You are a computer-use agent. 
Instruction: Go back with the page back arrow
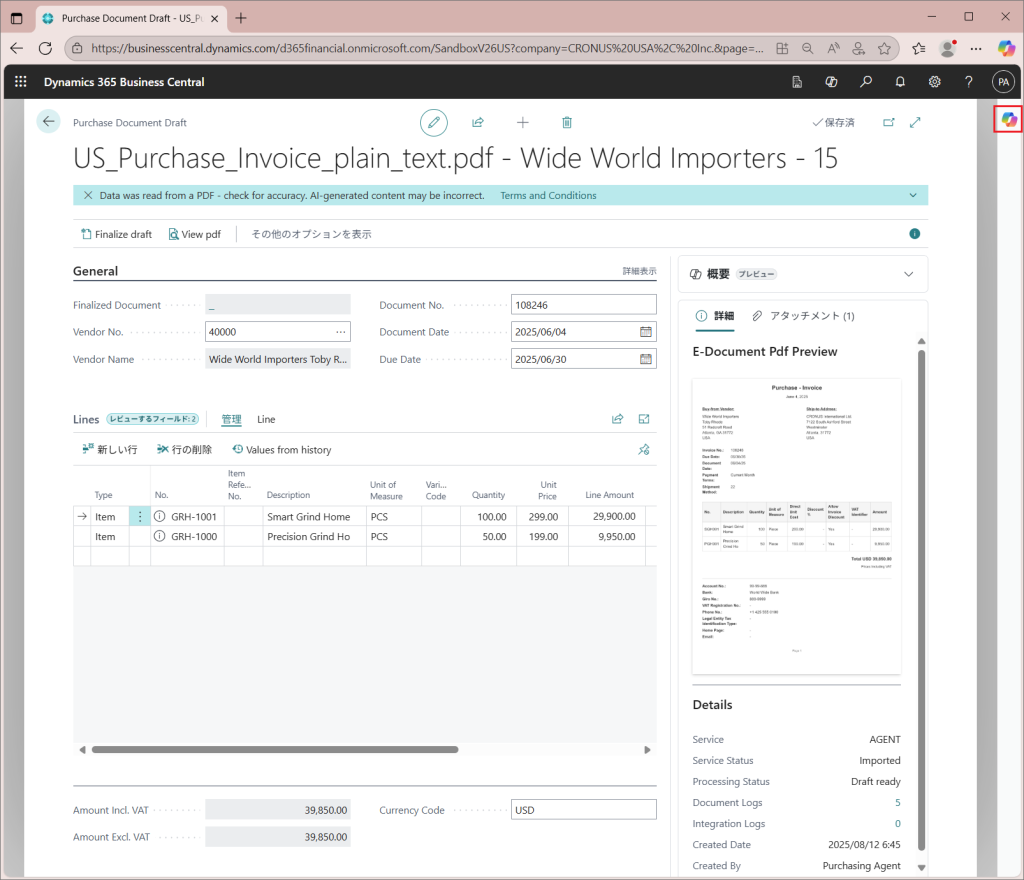(x=48, y=121)
